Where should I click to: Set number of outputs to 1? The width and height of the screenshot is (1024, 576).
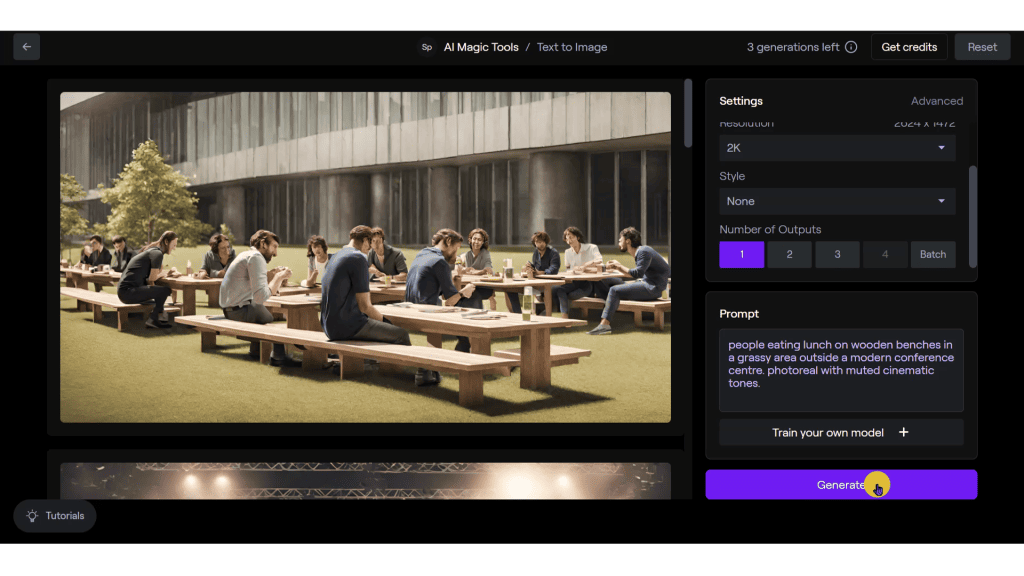pos(741,254)
